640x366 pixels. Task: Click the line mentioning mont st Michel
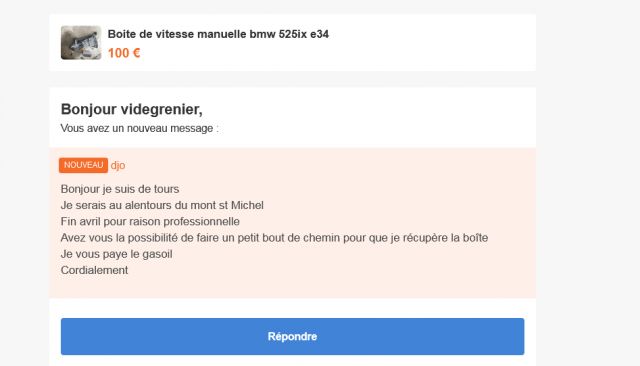tap(162, 205)
